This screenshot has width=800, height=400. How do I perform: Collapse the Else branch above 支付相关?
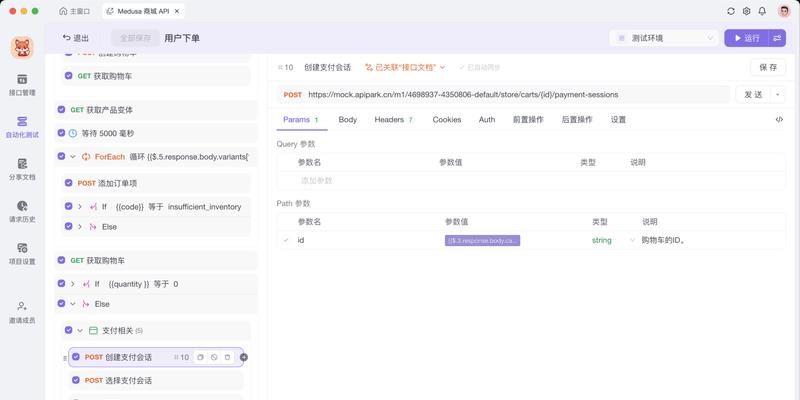click(72, 304)
